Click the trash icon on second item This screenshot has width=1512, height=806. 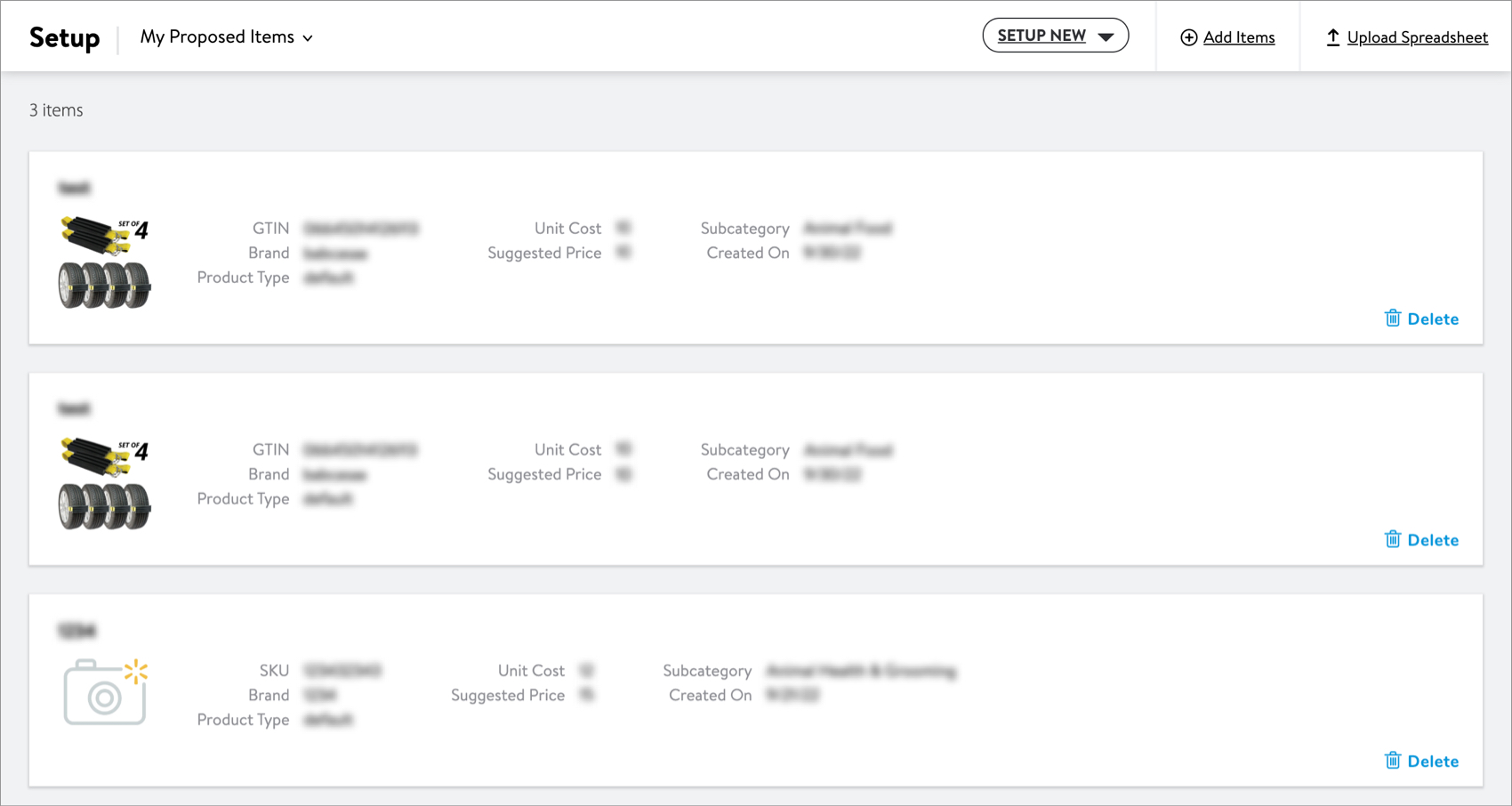tap(1393, 539)
